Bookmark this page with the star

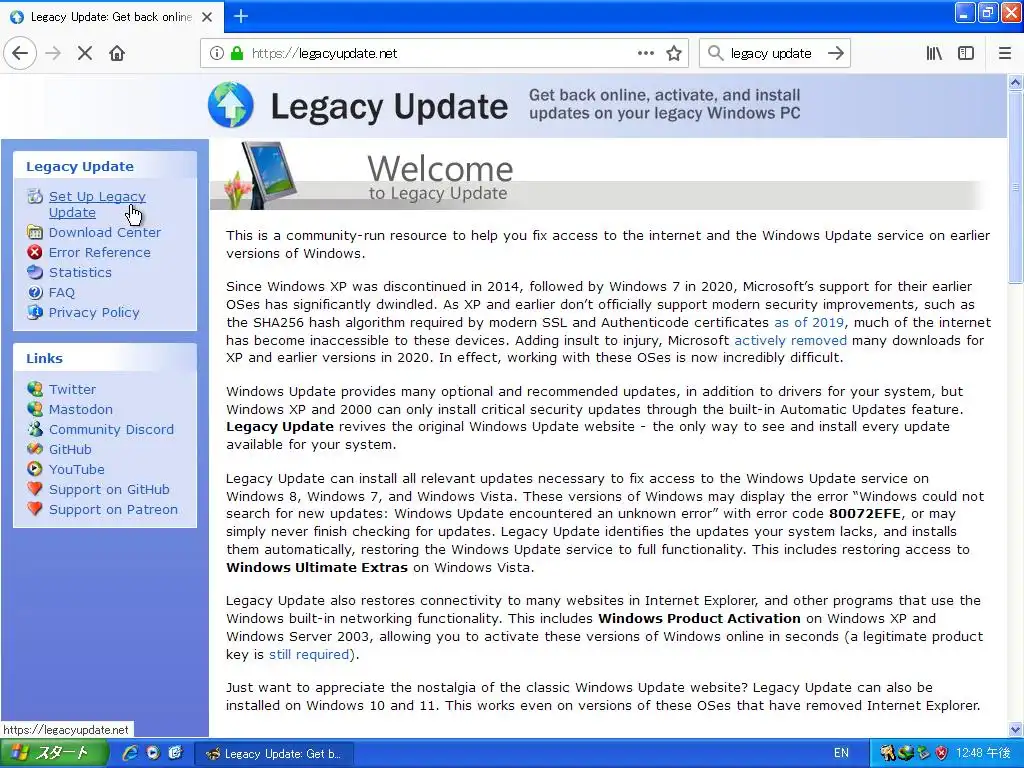(674, 53)
